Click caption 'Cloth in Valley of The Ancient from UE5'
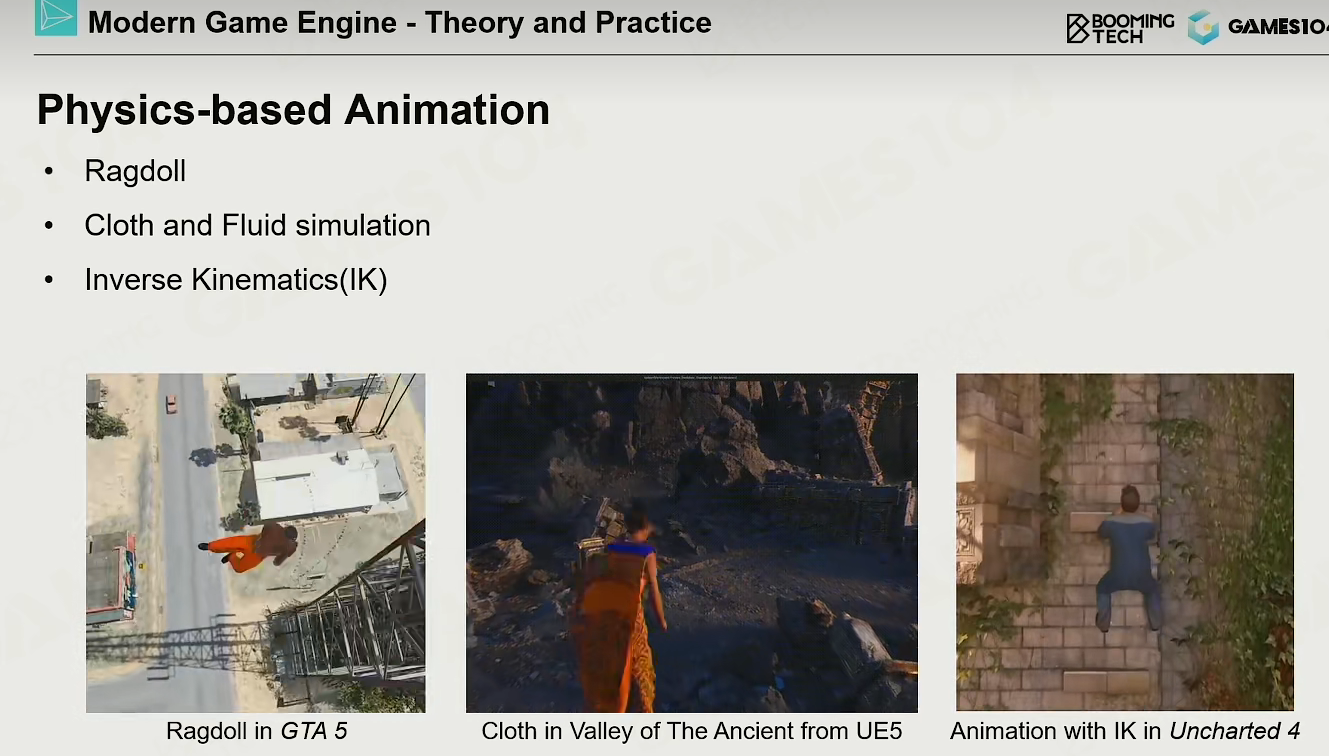Screen dimensions: 1329x756 [x=692, y=731]
